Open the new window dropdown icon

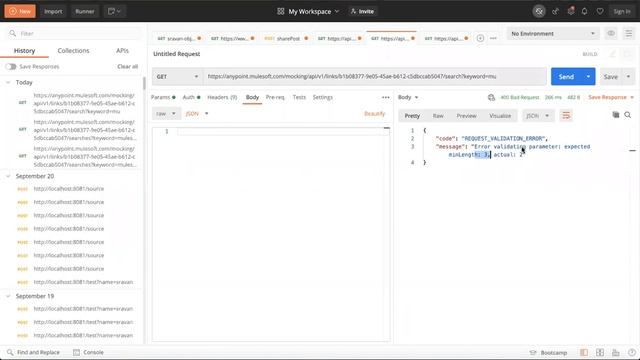coord(114,11)
